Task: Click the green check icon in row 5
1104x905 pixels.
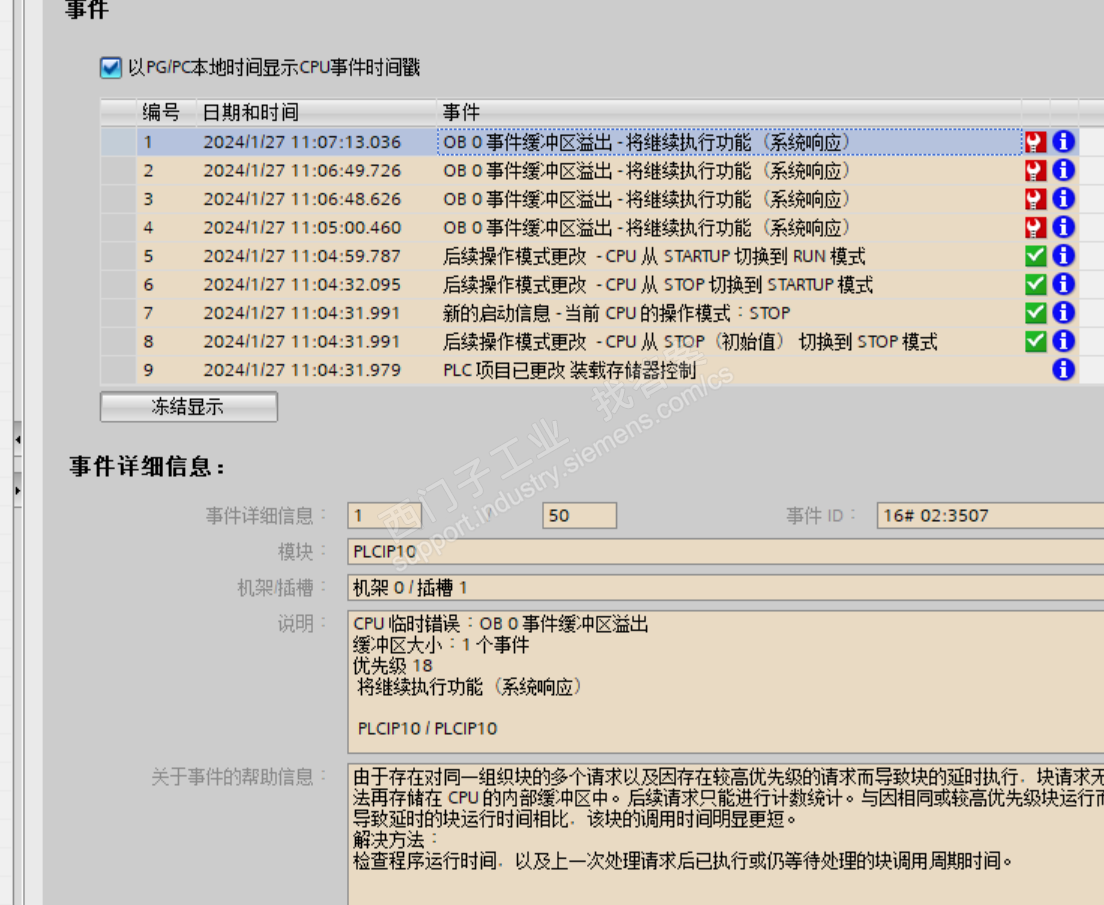Action: [1035, 256]
